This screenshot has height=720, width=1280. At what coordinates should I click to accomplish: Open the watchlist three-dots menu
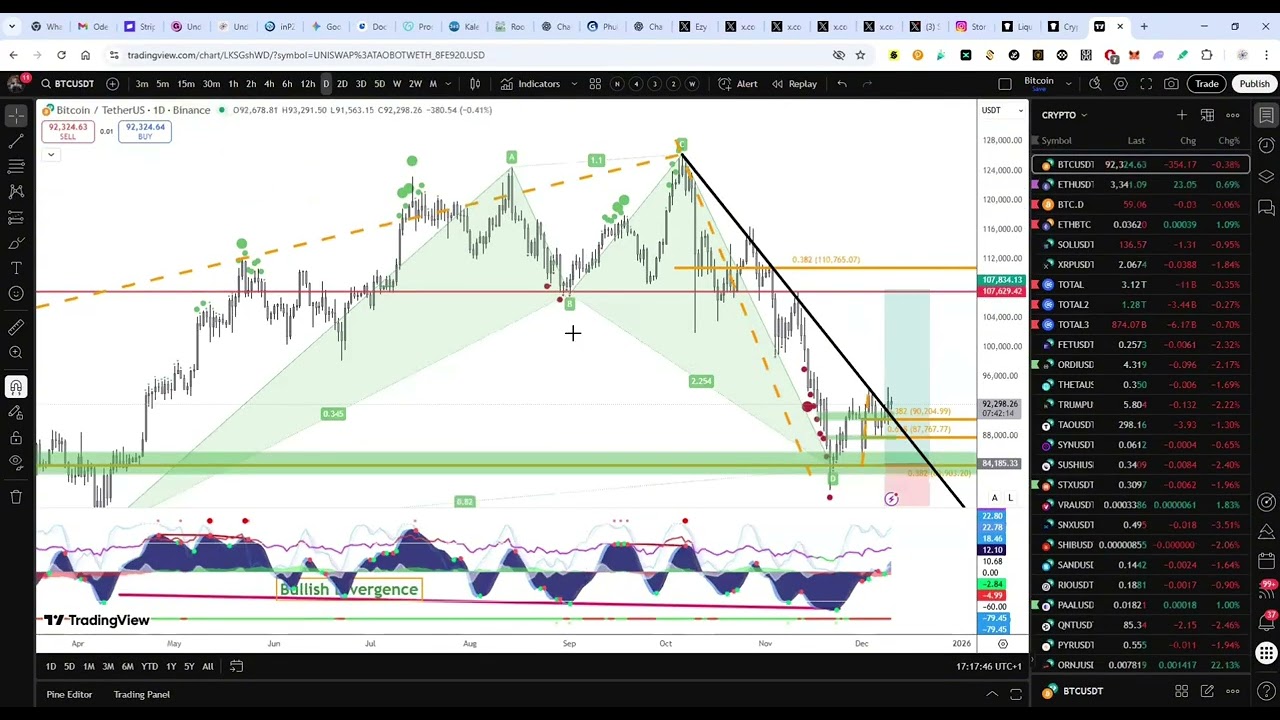click(x=1232, y=115)
